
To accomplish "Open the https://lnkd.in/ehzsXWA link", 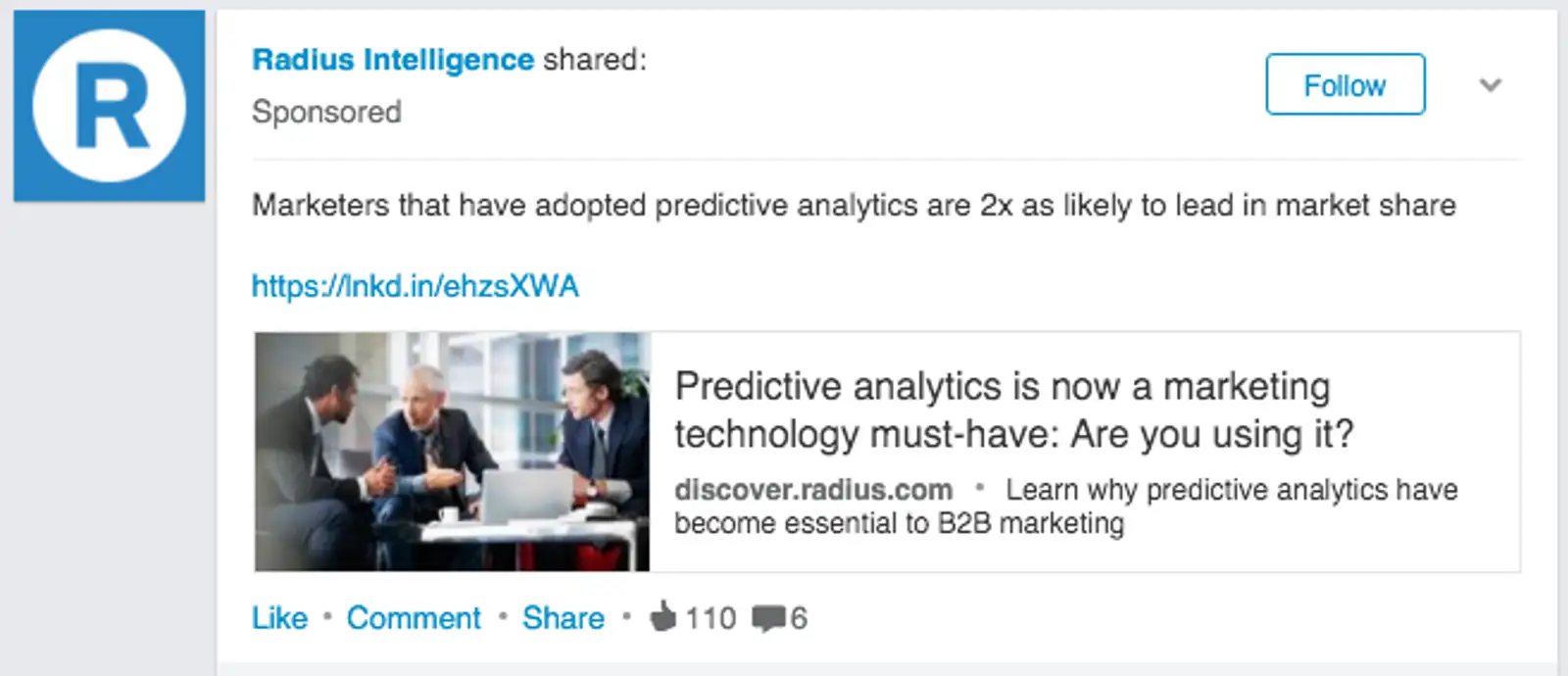I will (x=415, y=285).
